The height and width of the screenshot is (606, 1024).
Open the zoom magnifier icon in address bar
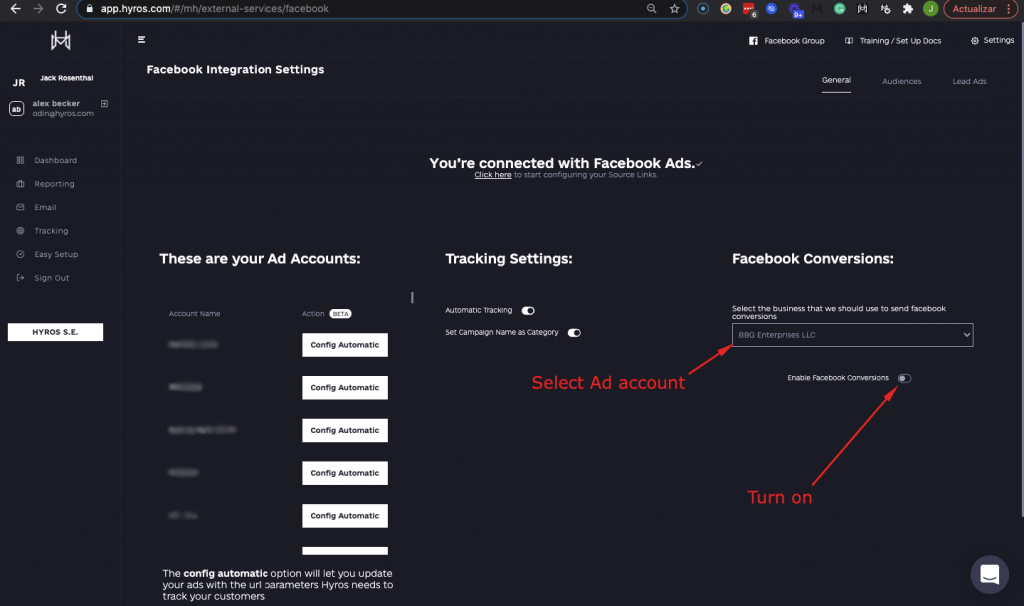[x=651, y=8]
